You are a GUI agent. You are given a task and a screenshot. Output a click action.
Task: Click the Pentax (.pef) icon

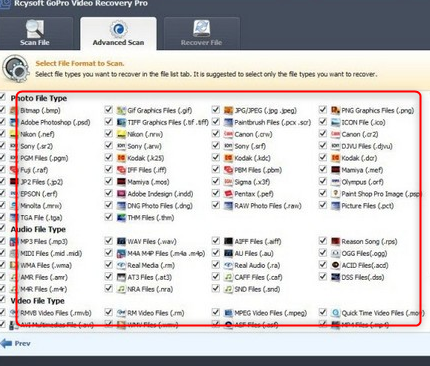coord(228,194)
